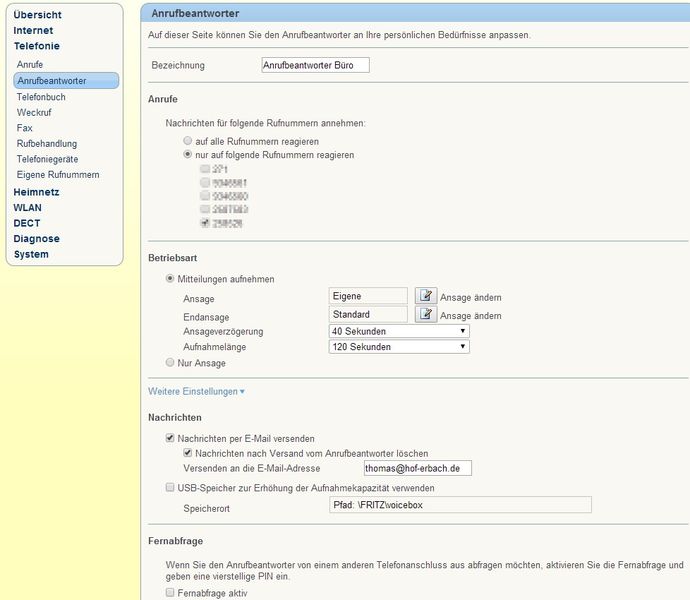Image resolution: width=690 pixels, height=600 pixels.
Task: Click the edit icon beside Endansage field
Action: tap(426, 314)
